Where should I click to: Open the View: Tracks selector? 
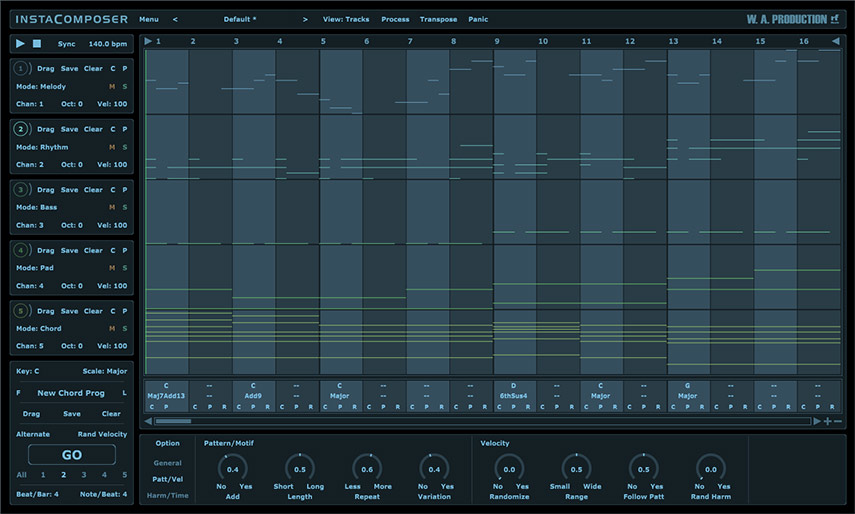tap(346, 19)
